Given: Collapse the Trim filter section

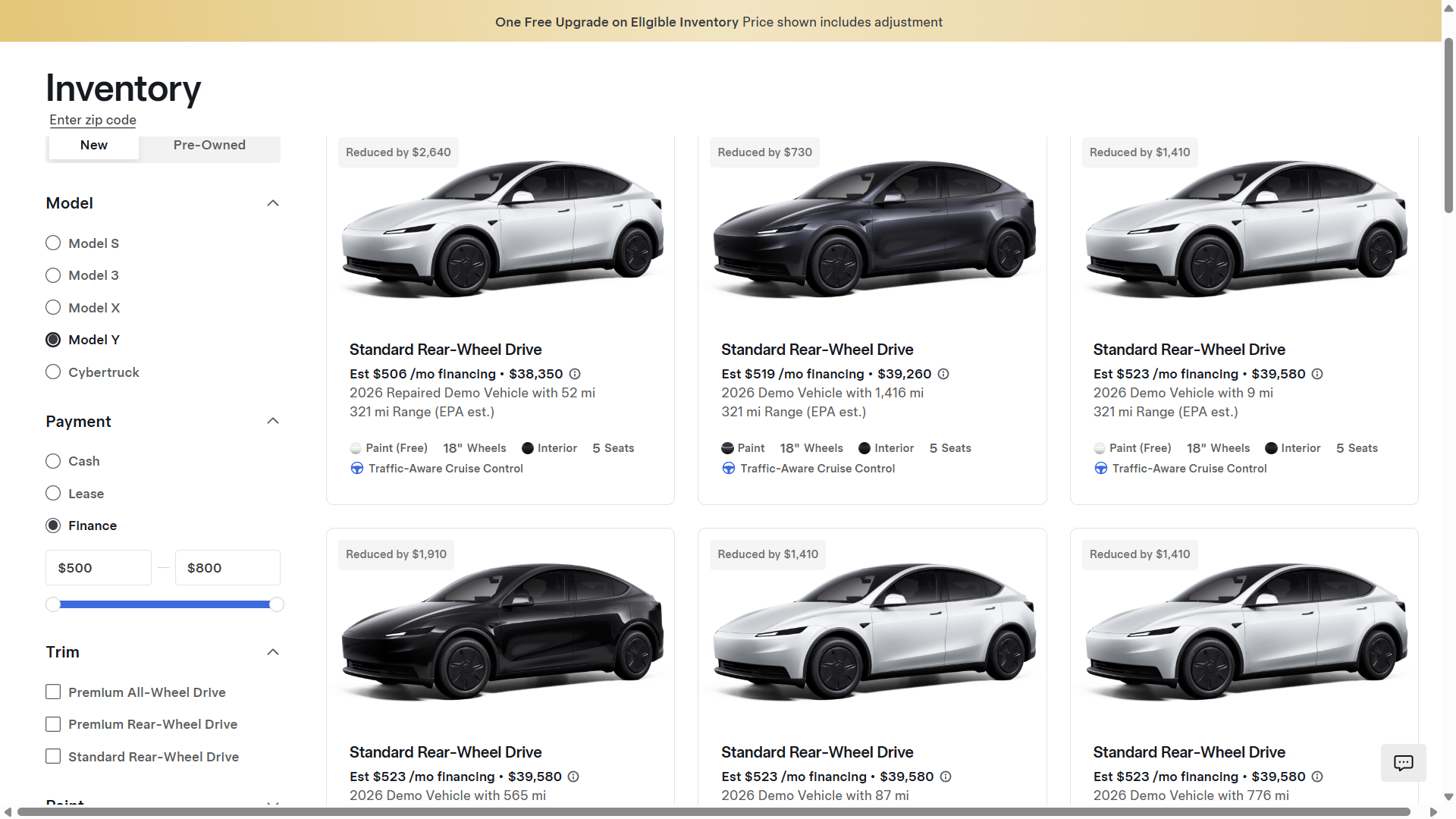Looking at the screenshot, I should point(273,652).
